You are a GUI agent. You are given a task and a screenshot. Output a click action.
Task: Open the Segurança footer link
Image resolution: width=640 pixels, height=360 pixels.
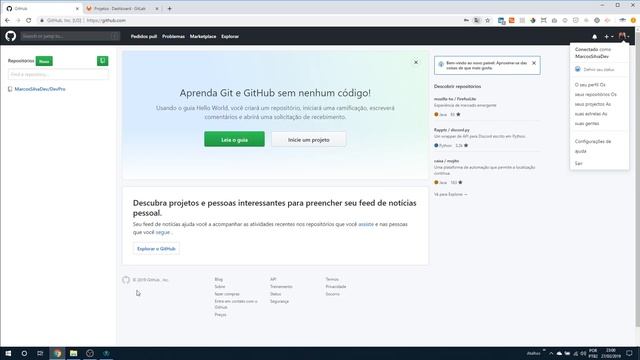click(280, 302)
